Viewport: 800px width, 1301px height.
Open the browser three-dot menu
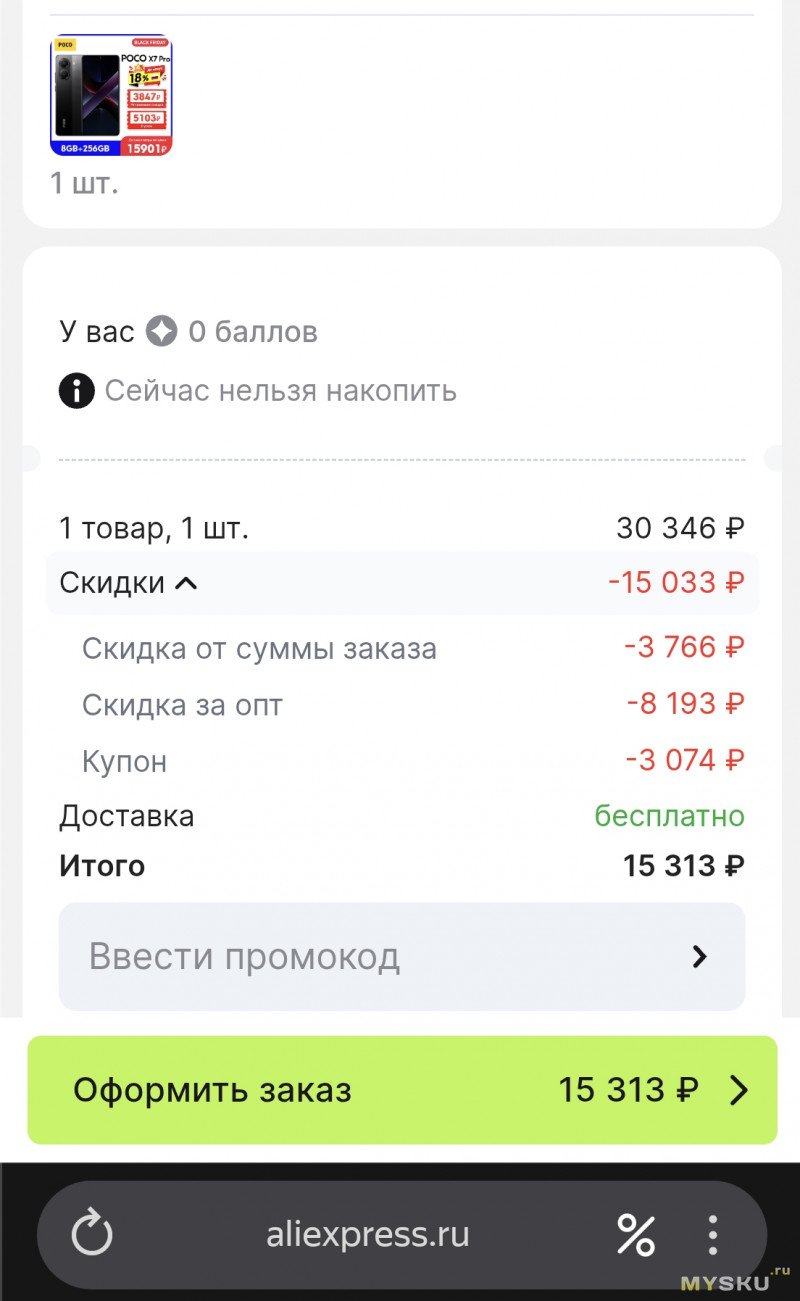712,1234
